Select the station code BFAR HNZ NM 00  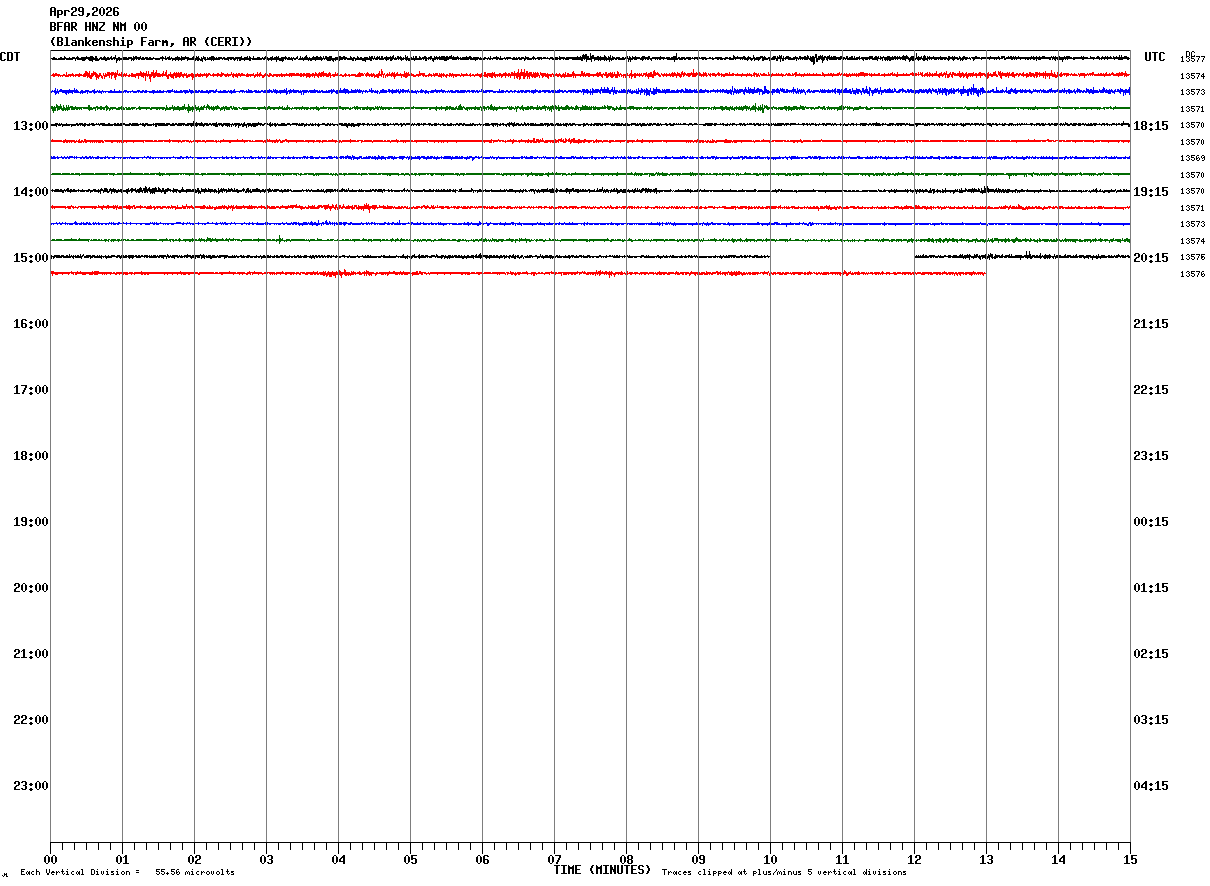tap(98, 27)
